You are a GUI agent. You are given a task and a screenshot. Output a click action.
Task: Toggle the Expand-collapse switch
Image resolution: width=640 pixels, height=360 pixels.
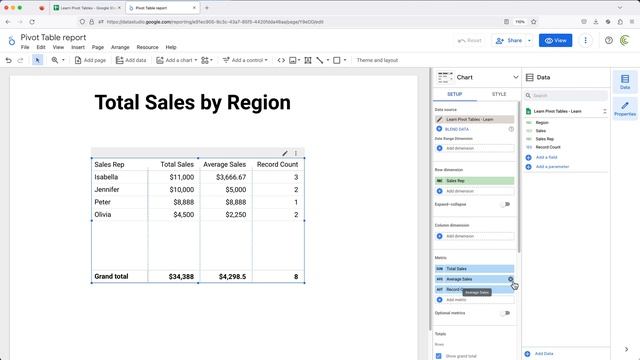pos(505,204)
